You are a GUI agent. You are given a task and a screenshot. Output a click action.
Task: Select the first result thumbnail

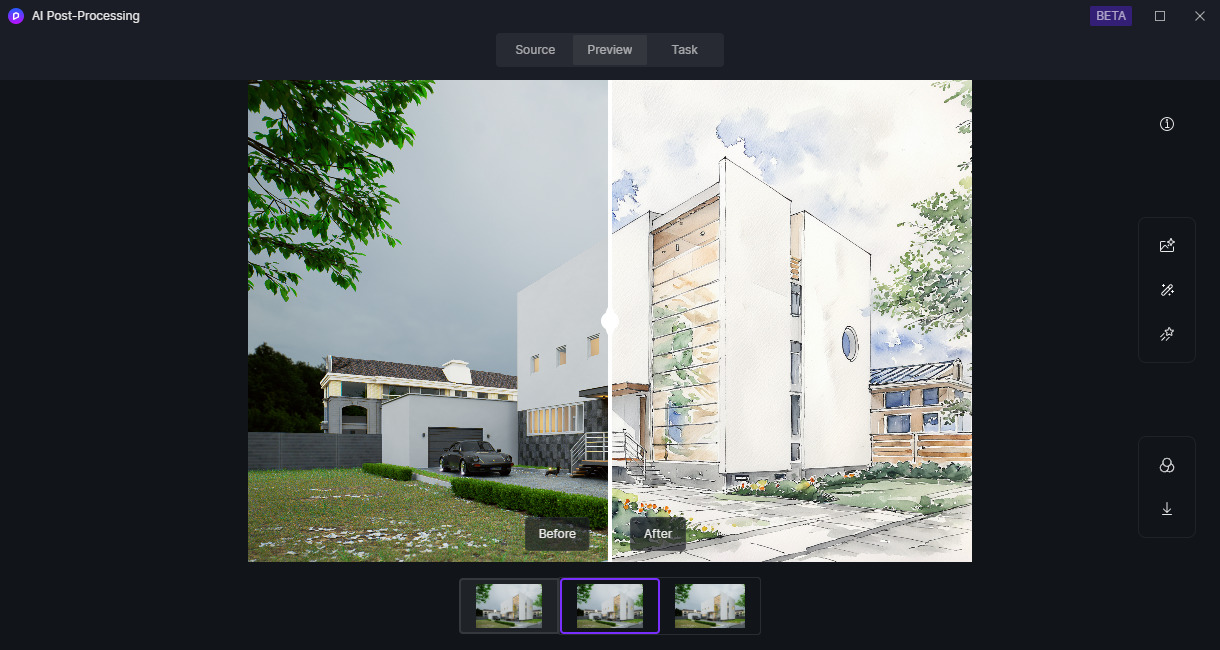(x=509, y=606)
